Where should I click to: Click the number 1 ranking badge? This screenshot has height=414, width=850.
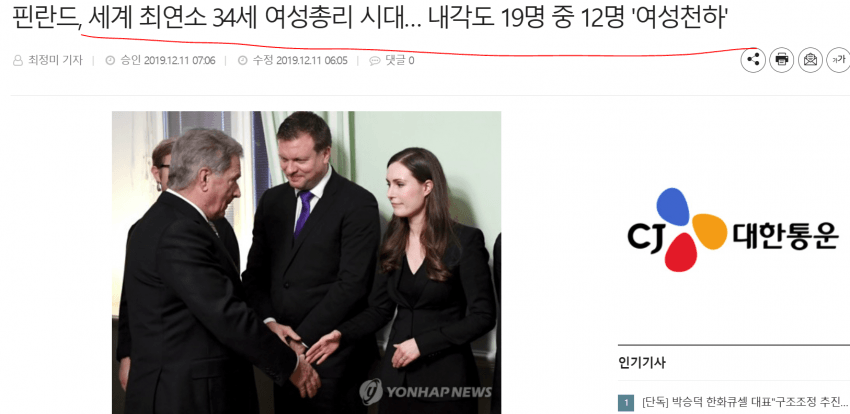[x=626, y=403]
